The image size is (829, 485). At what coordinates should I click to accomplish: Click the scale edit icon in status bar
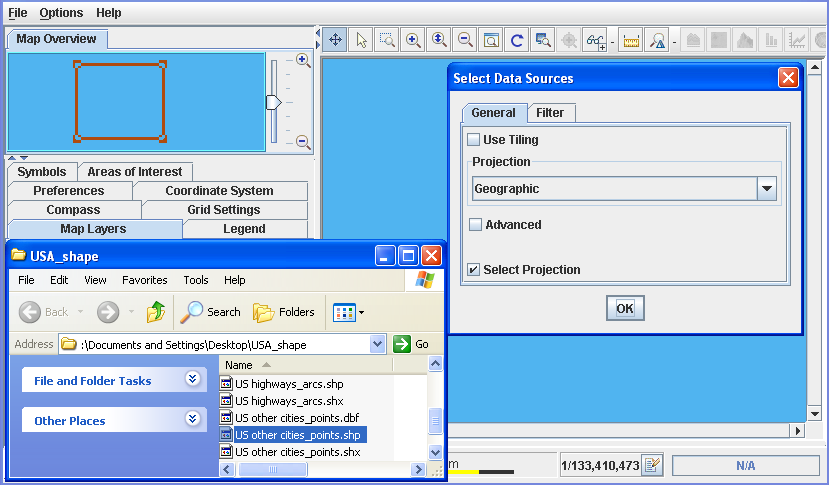pos(652,465)
